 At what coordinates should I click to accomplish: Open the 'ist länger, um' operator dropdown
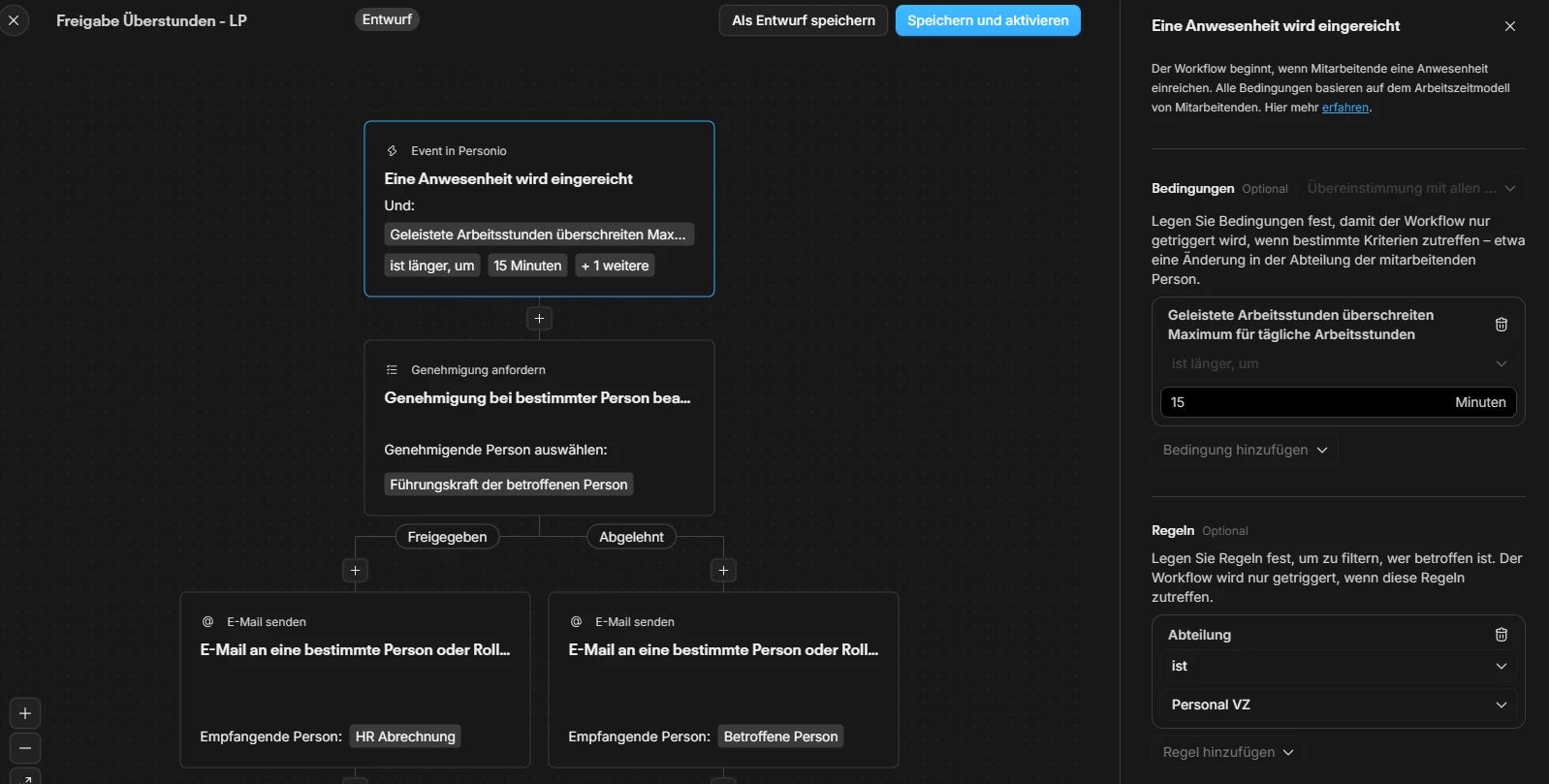1338,363
